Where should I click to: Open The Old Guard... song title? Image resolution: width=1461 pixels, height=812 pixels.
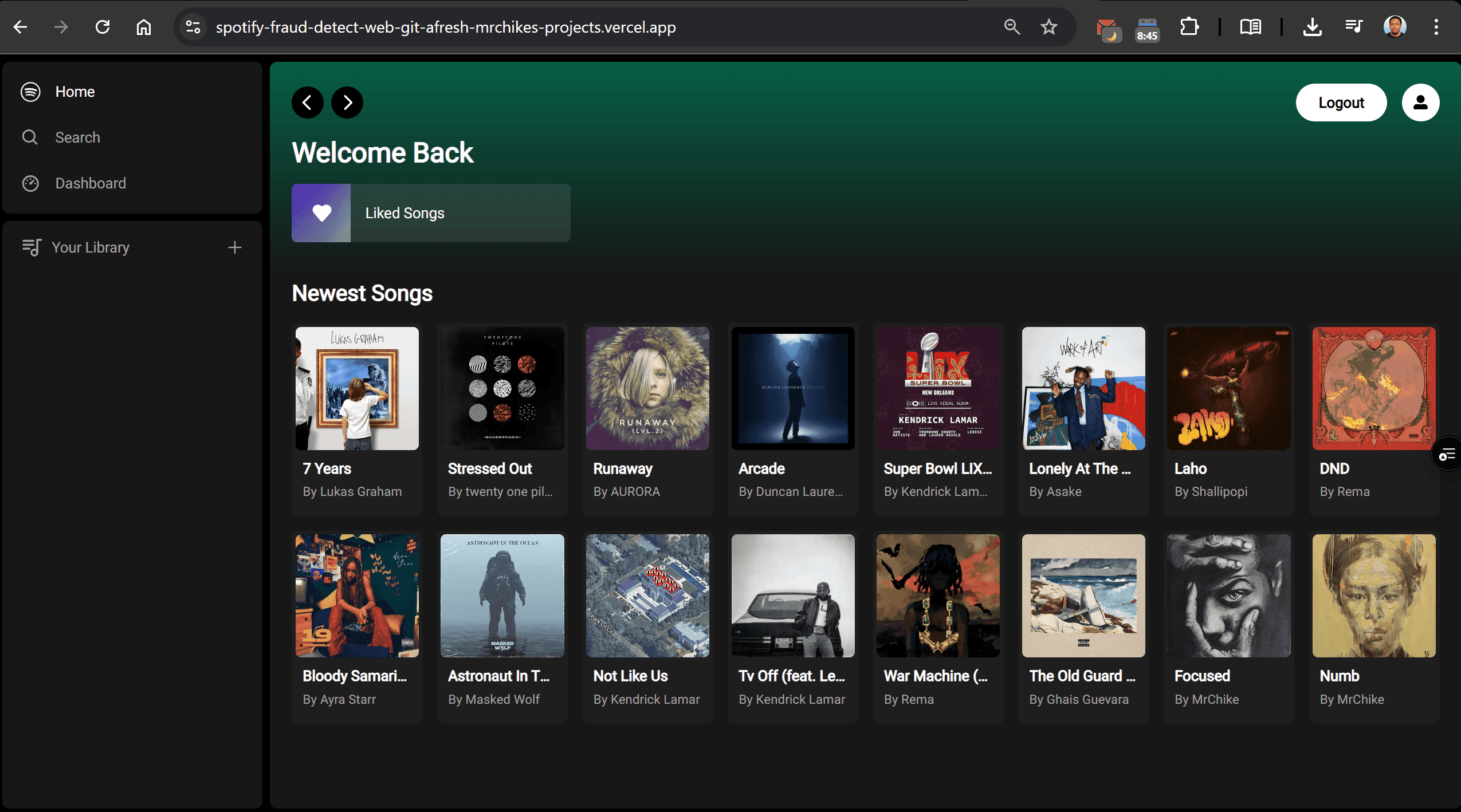coord(1082,676)
